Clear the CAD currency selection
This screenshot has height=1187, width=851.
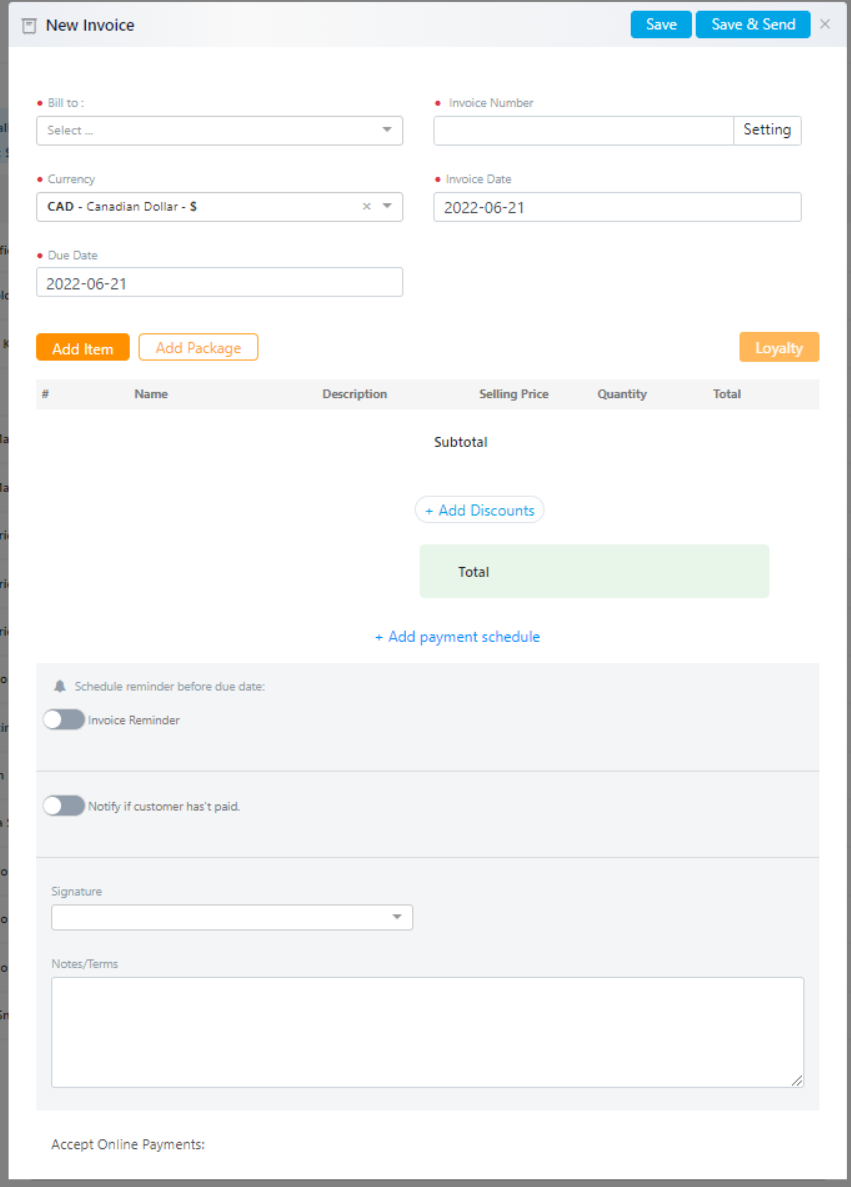point(366,206)
